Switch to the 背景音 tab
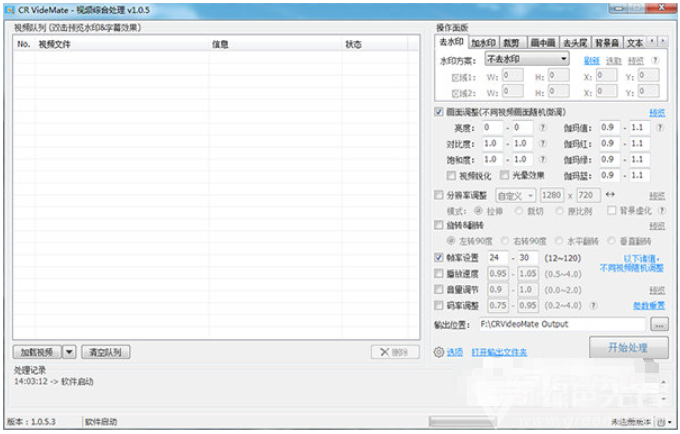 [607, 43]
